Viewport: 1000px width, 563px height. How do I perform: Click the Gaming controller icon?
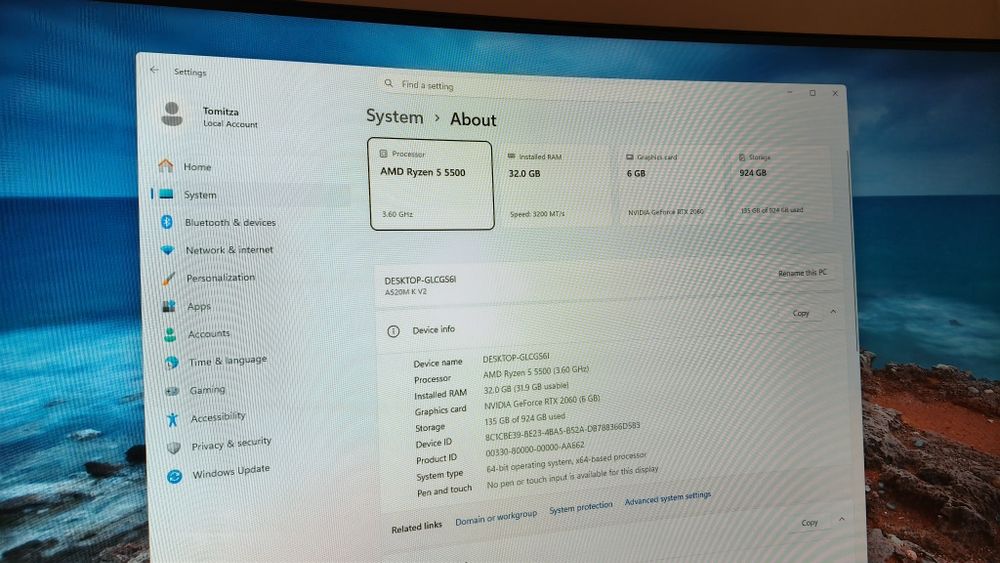tap(172, 391)
